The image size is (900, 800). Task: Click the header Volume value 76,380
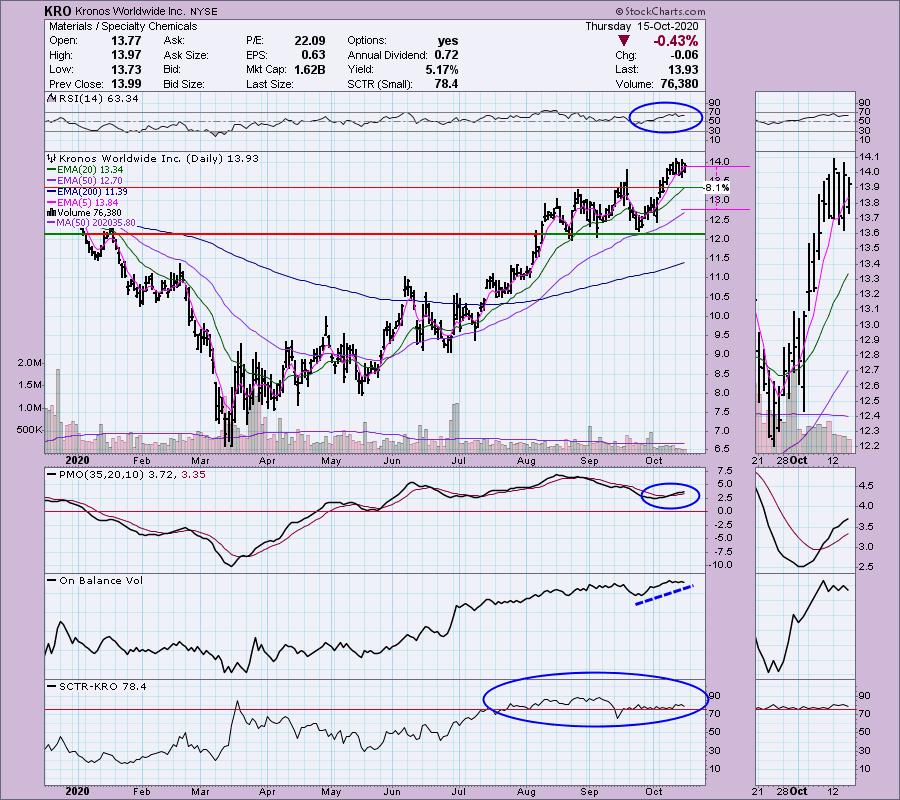(679, 84)
